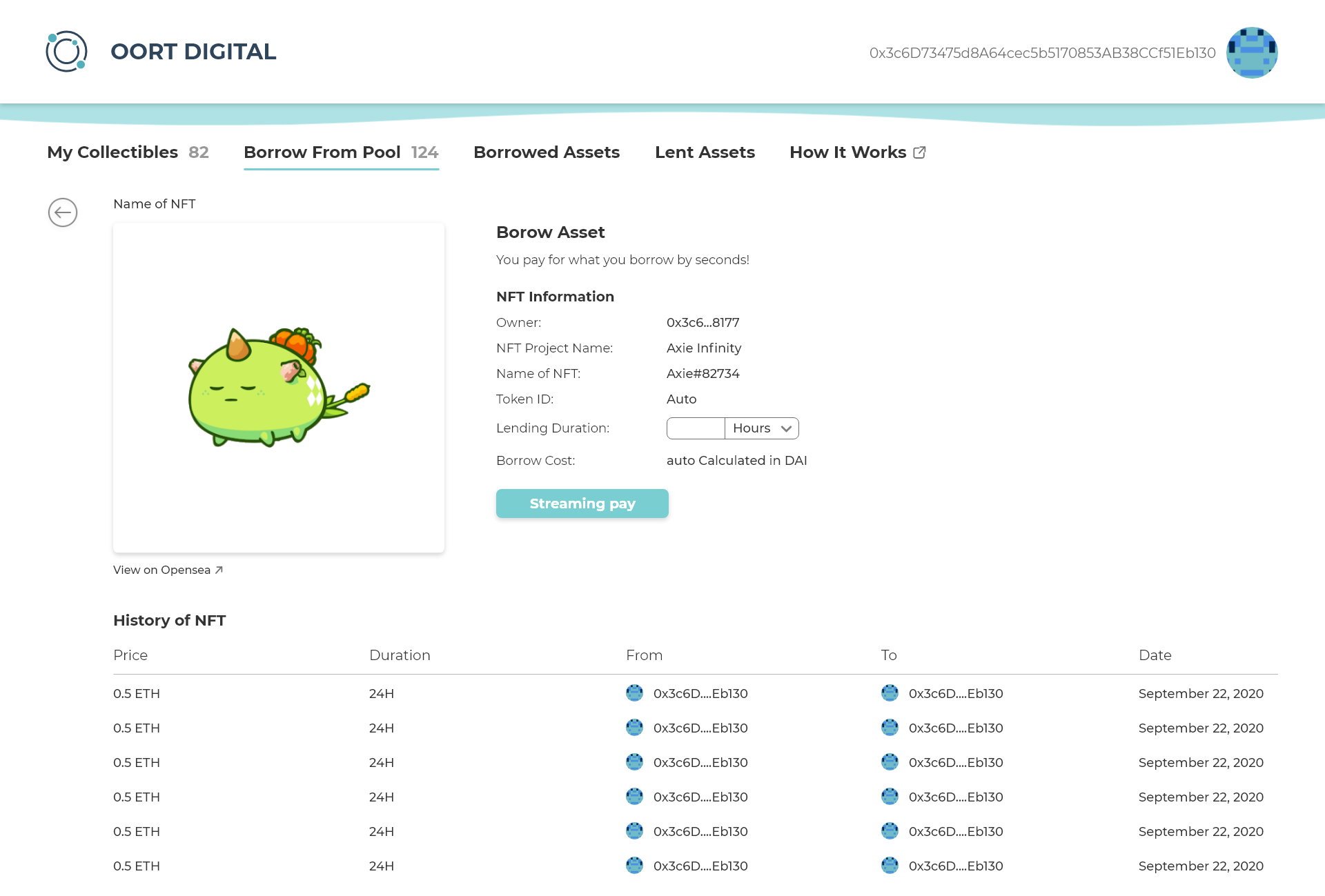Switch to the Lent Assets tab
Screen dimensions: 1325x896
pos(705,152)
